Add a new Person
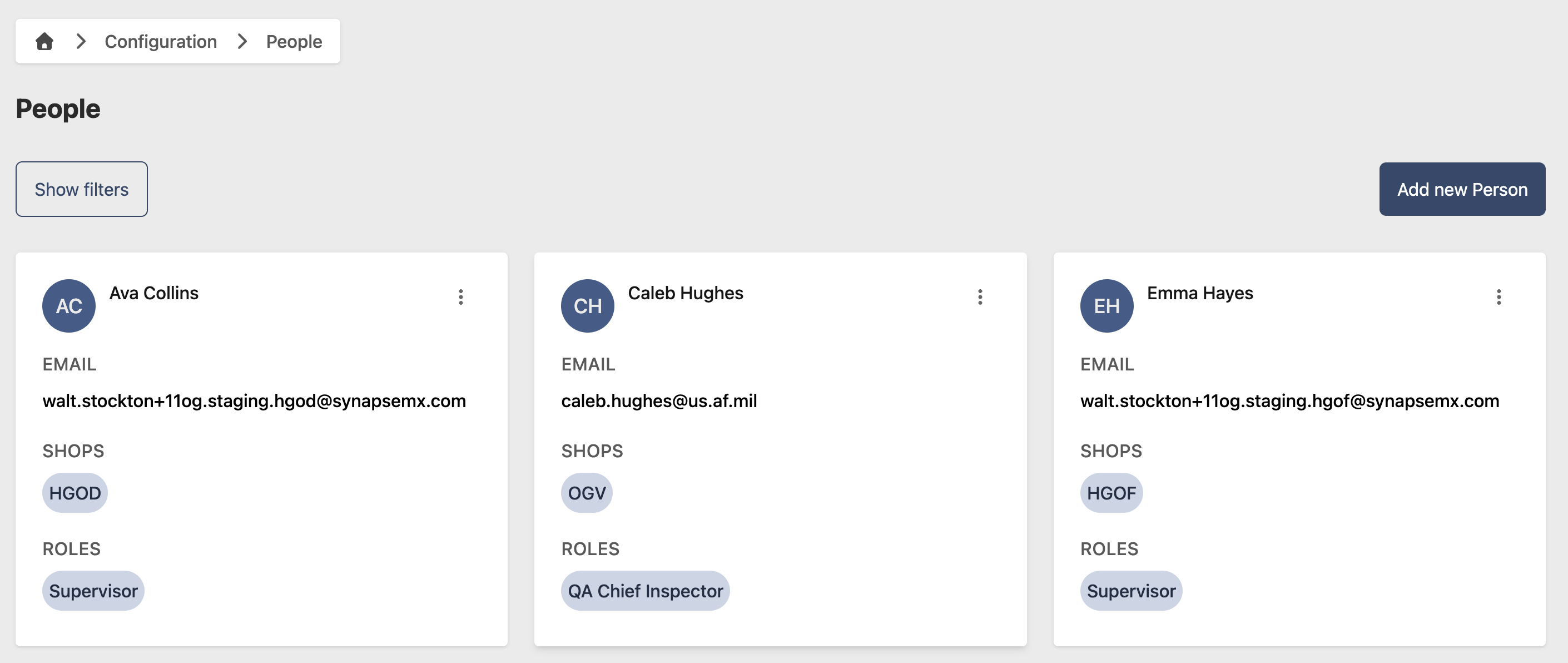Screen dimensions: 1568x663 [x=1462, y=189]
